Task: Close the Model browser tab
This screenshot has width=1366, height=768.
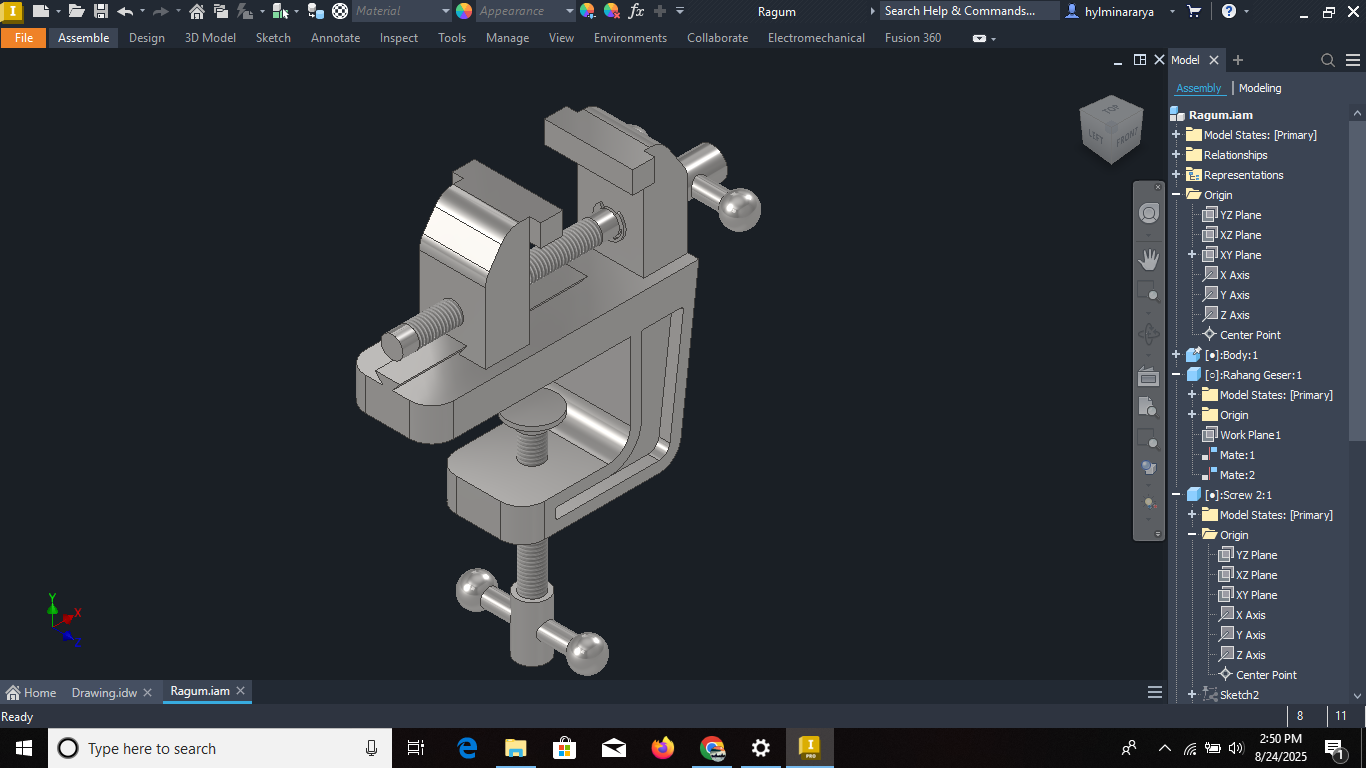Action: pos(1214,60)
